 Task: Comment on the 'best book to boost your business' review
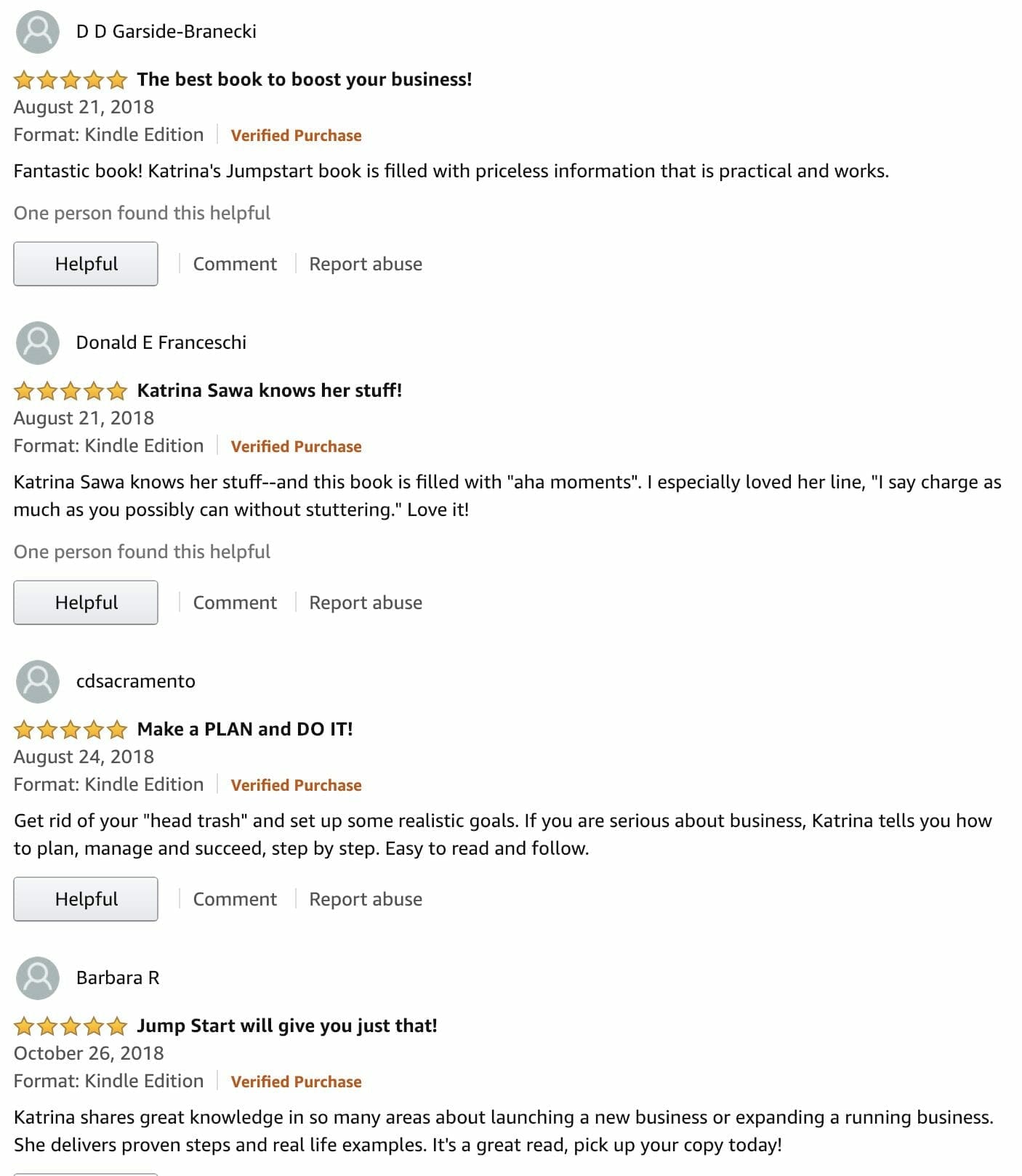(x=235, y=264)
